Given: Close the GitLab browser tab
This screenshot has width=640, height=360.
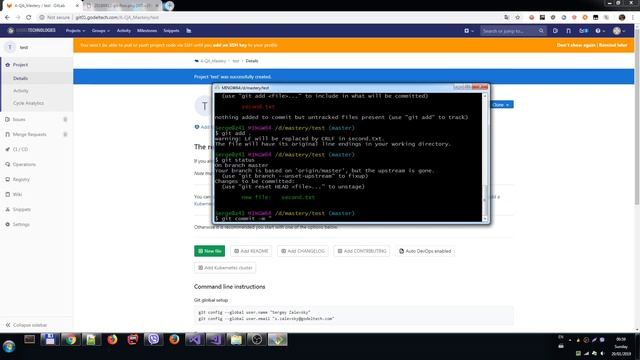Looking at the screenshot, I should tap(77, 6).
